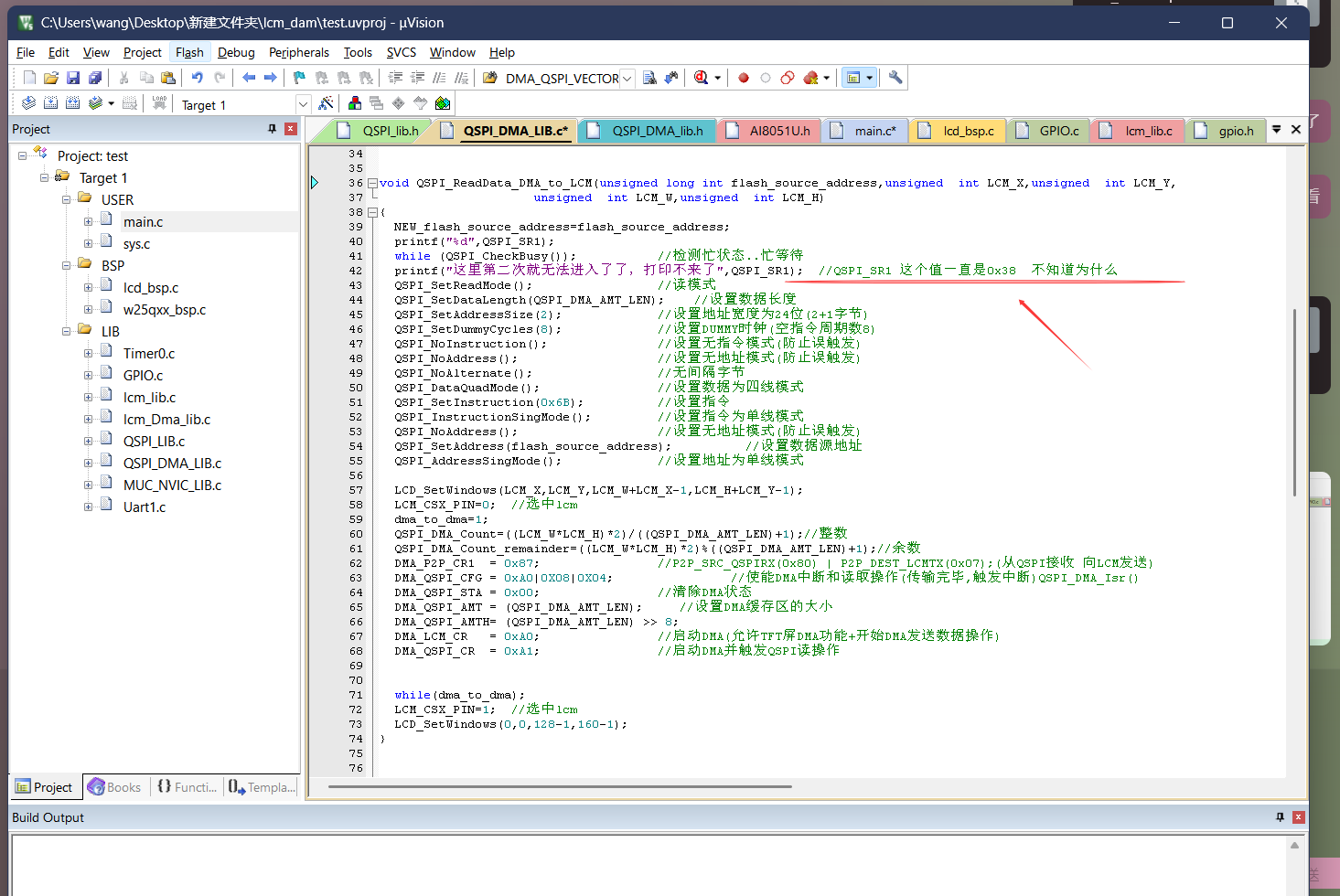Collapse the USER group

click(x=66, y=199)
